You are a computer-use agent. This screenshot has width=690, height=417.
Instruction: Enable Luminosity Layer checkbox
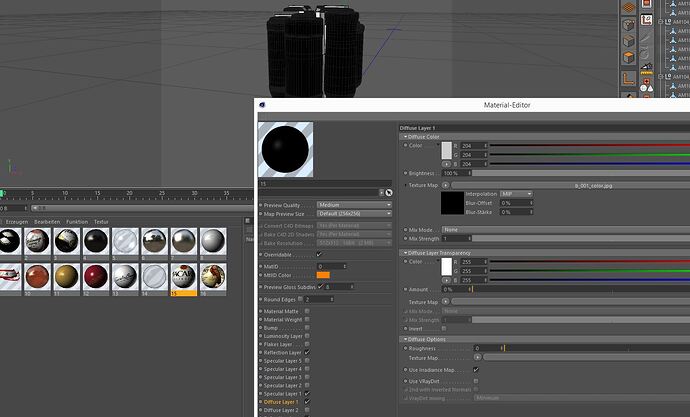[307, 336]
